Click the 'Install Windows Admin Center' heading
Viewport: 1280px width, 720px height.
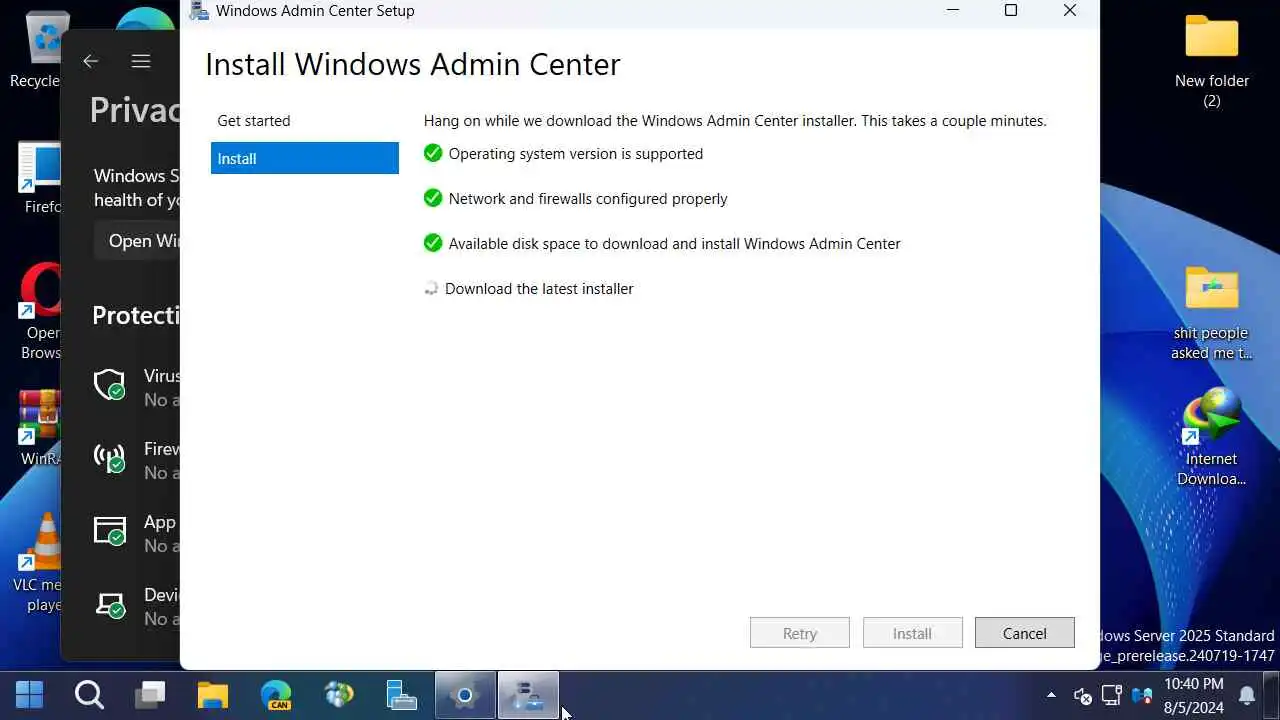click(x=413, y=64)
